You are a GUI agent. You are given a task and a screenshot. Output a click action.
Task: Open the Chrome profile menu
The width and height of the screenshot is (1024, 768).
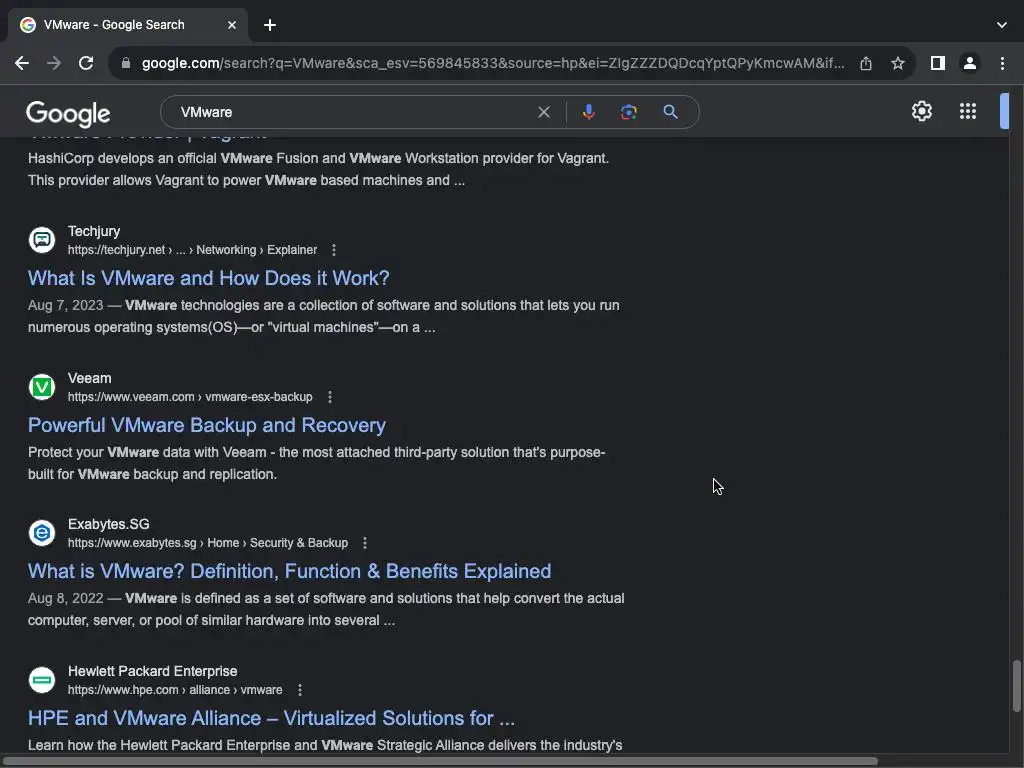click(x=970, y=63)
